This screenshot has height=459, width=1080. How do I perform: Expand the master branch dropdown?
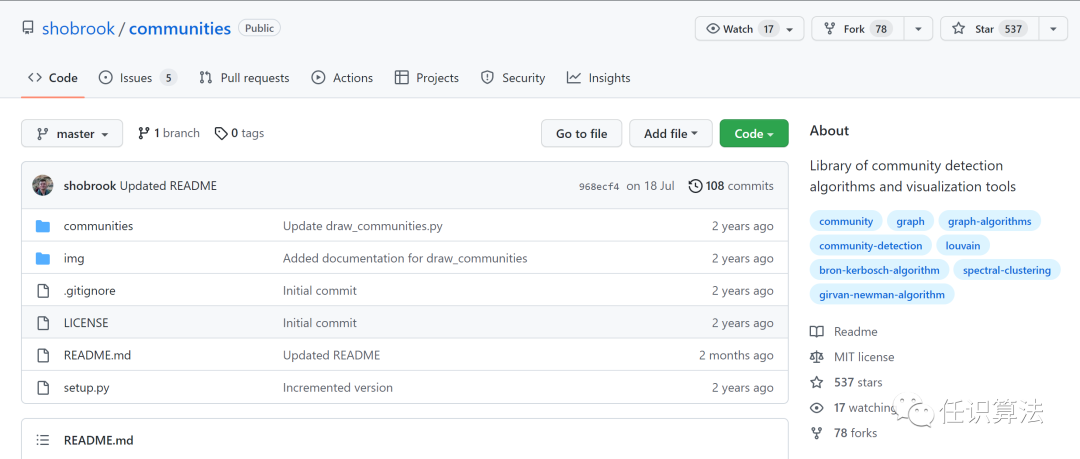[72, 134]
